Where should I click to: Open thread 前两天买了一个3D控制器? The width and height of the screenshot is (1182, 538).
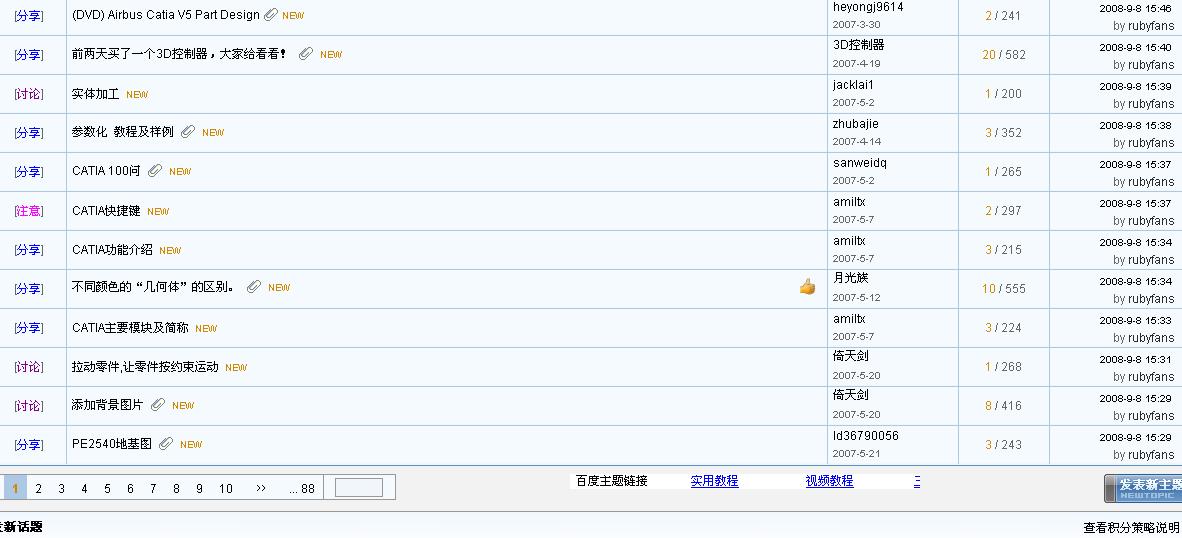[x=179, y=54]
